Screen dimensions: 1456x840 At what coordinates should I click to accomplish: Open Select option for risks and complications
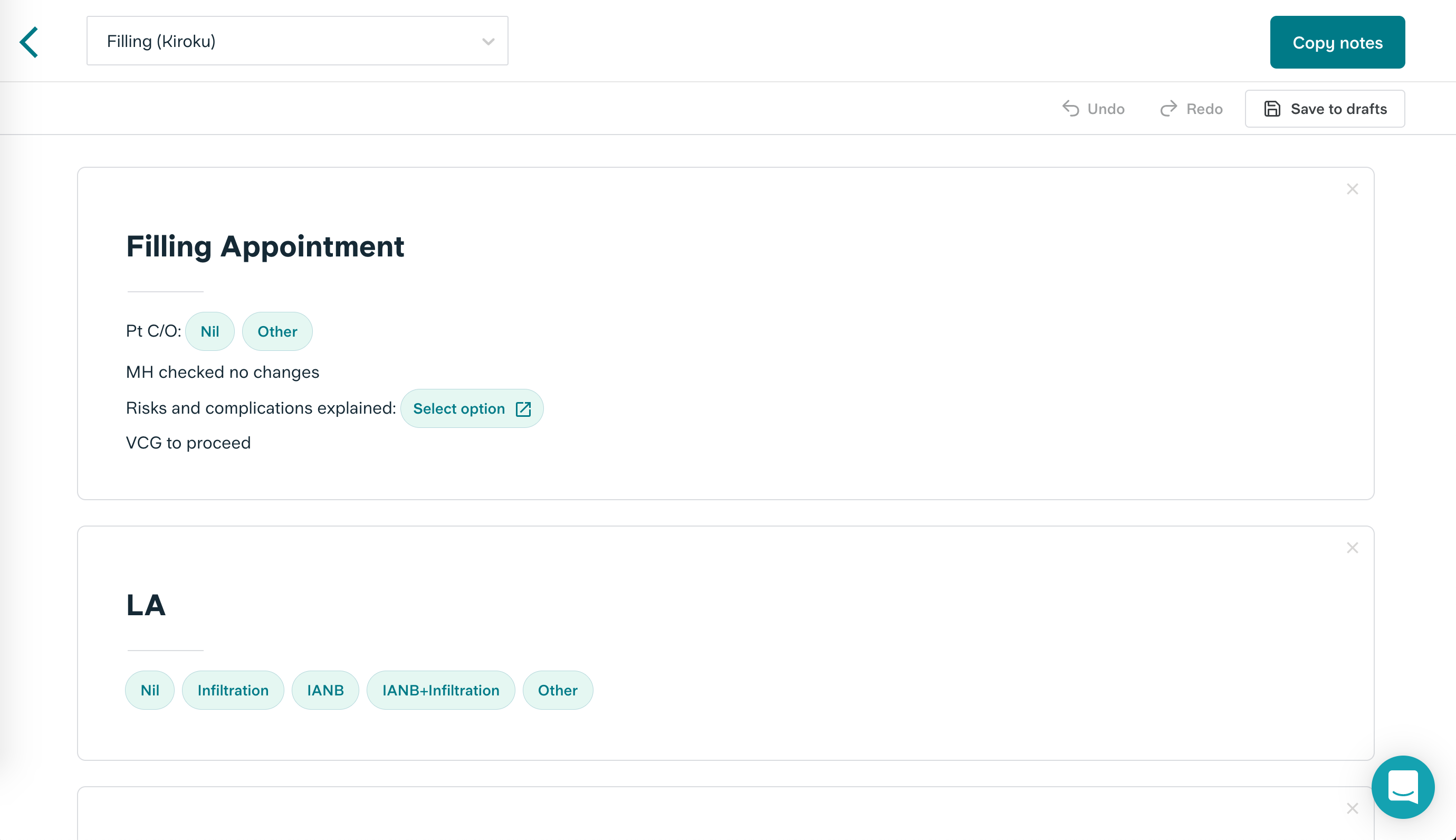tap(472, 408)
